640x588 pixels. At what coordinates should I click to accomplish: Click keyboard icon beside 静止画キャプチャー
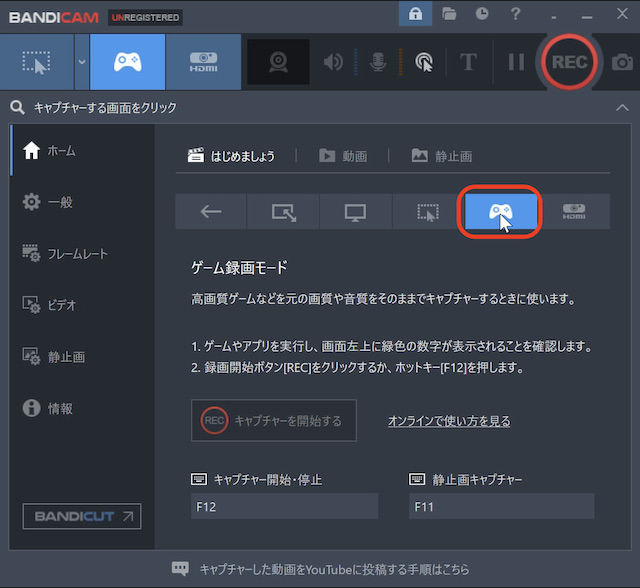point(417,479)
